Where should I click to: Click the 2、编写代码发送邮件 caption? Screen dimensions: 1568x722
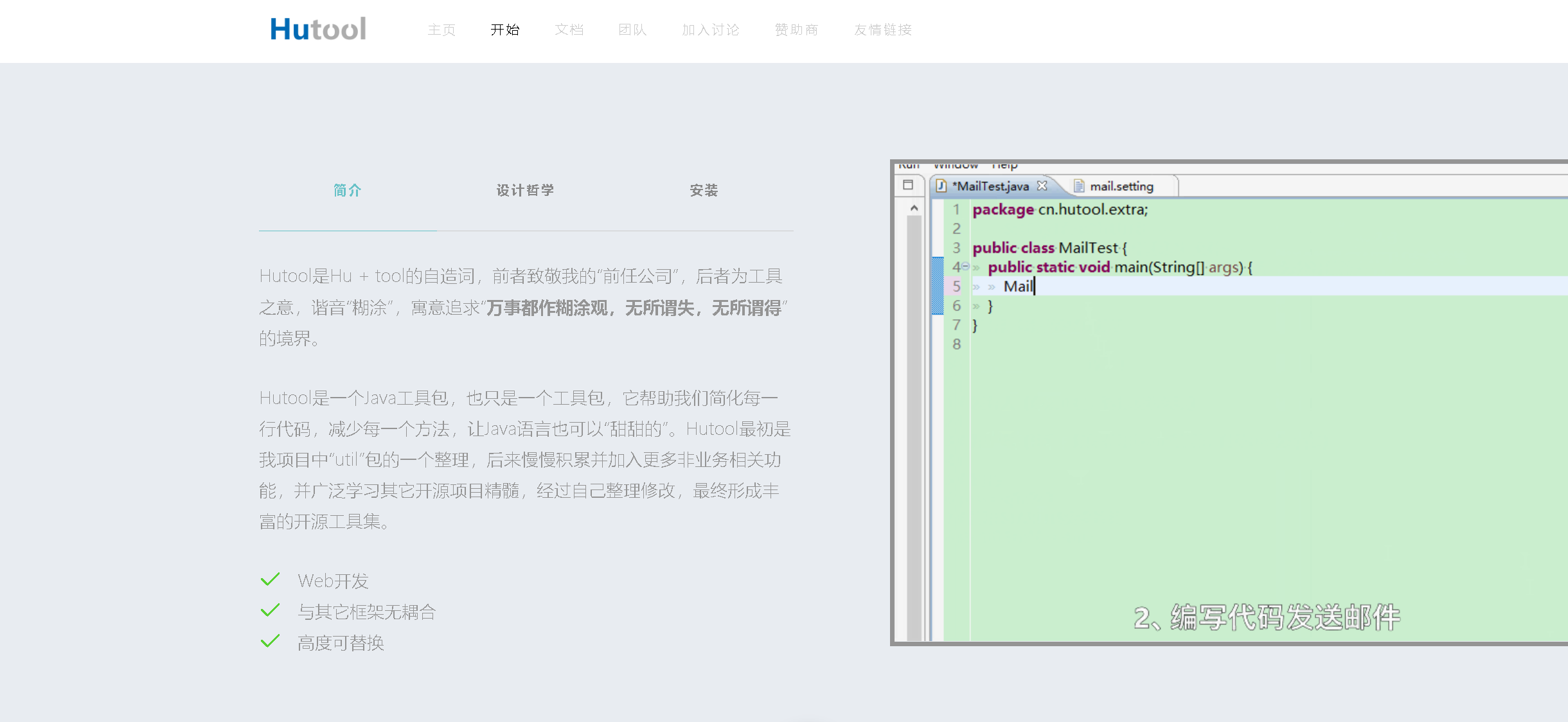pos(1267,618)
